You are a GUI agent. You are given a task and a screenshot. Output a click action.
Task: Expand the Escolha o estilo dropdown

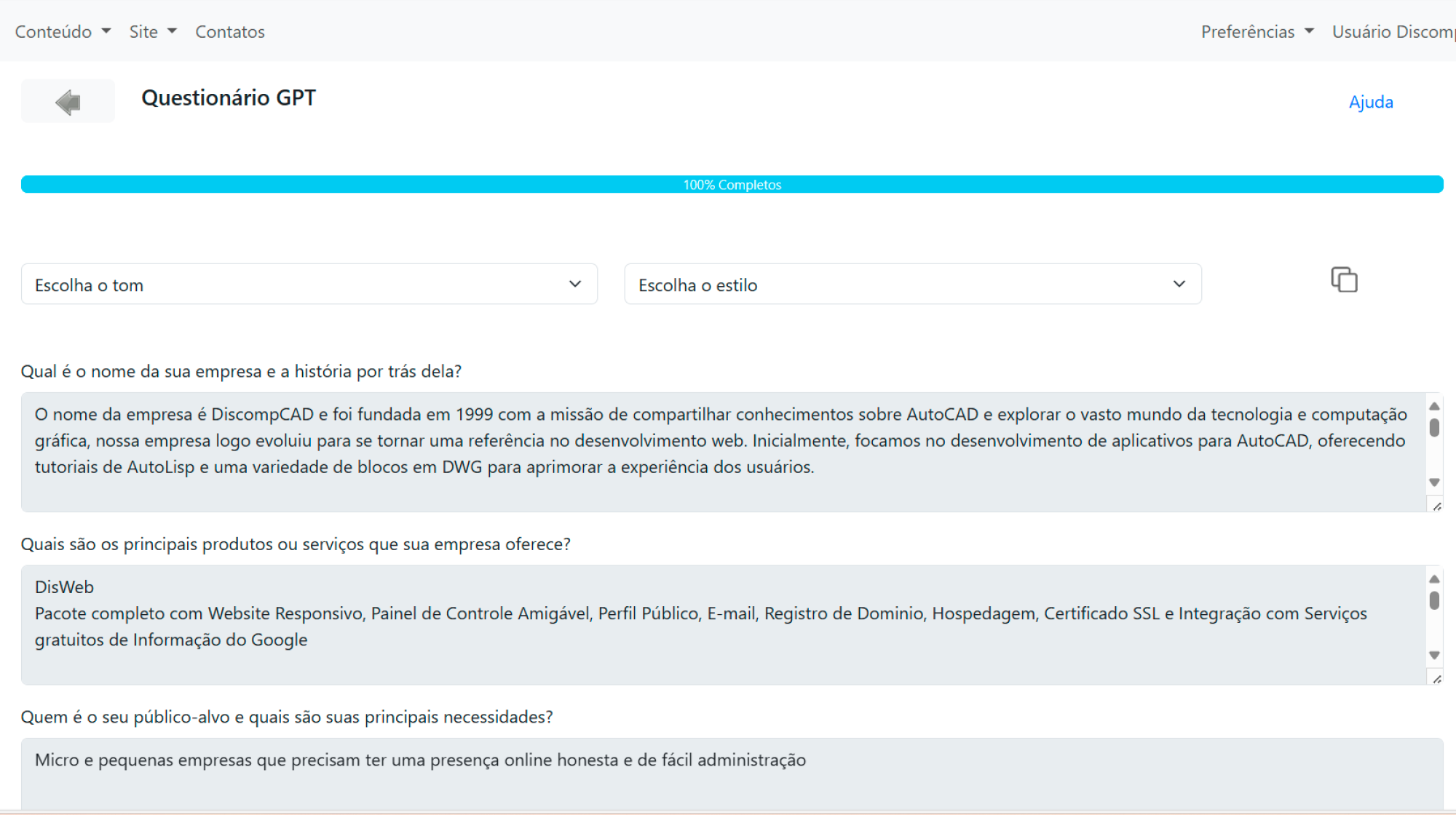coord(913,284)
